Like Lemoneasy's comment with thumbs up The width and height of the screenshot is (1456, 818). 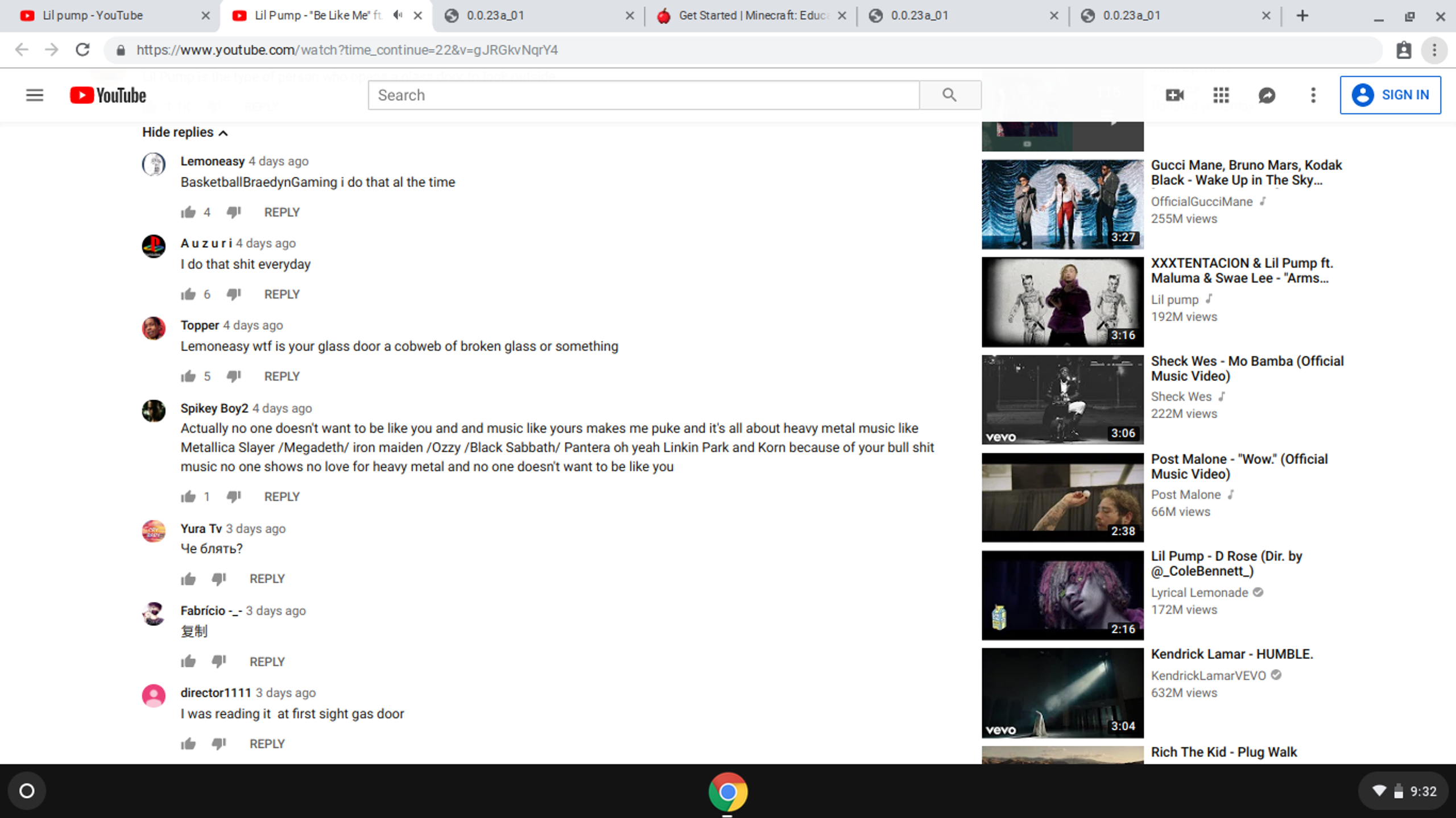coord(188,213)
